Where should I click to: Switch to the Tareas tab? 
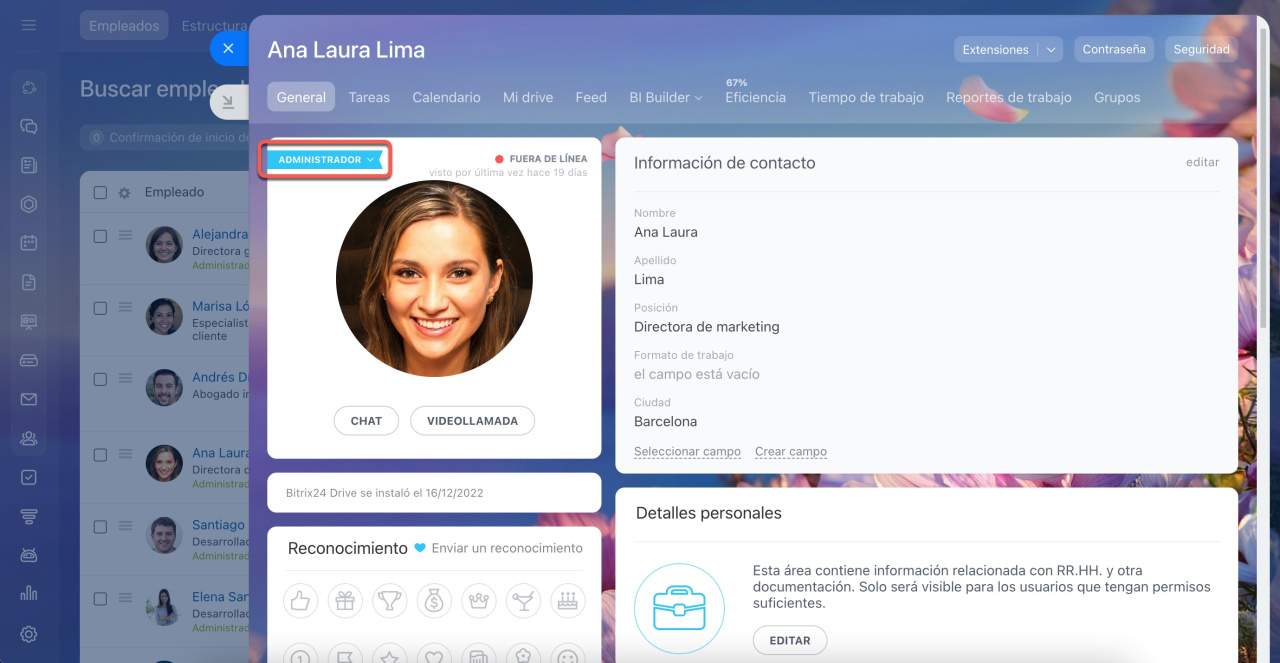369,97
